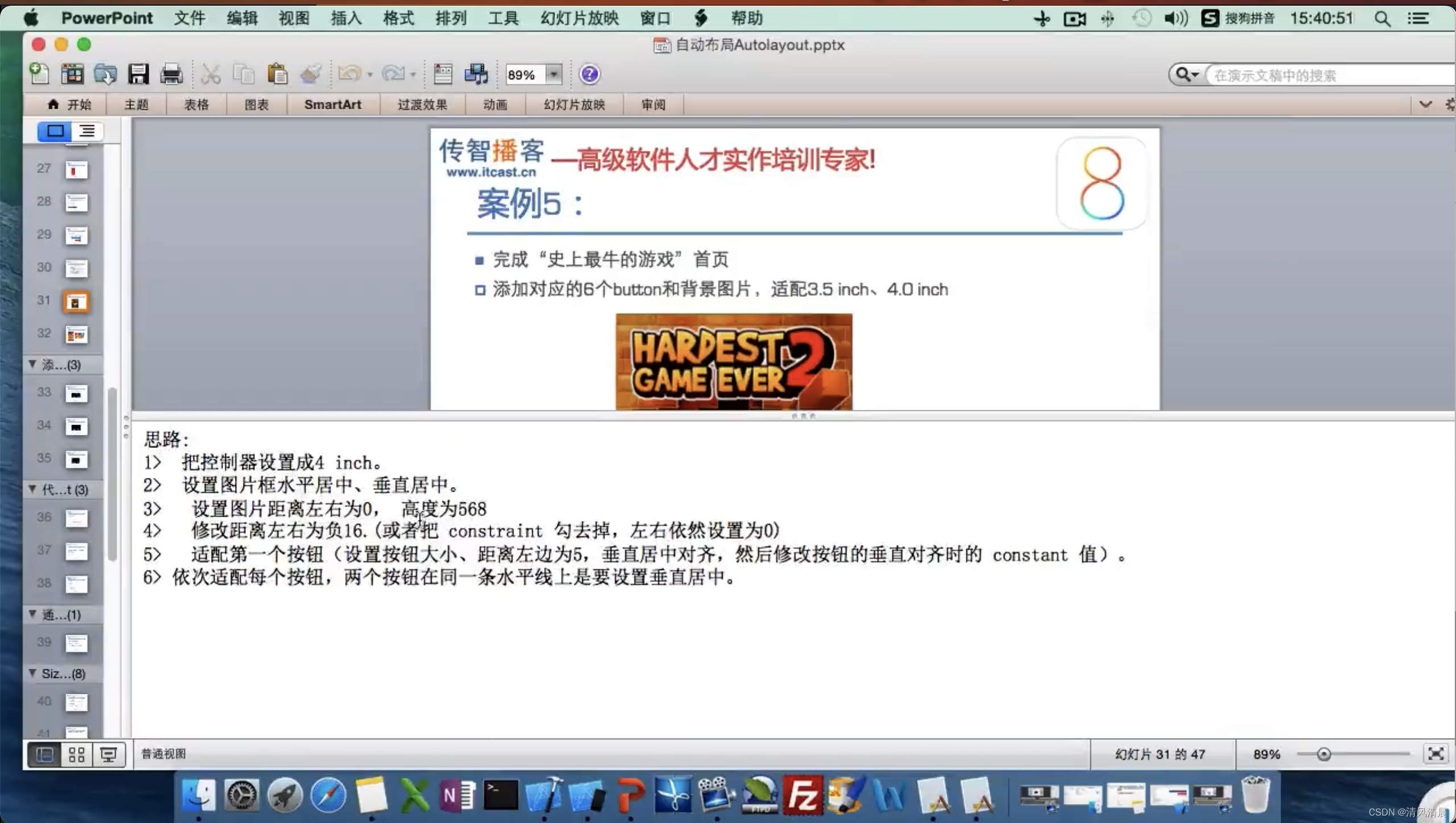Save the presentation with floppy icon
1456x823 pixels.
138,74
